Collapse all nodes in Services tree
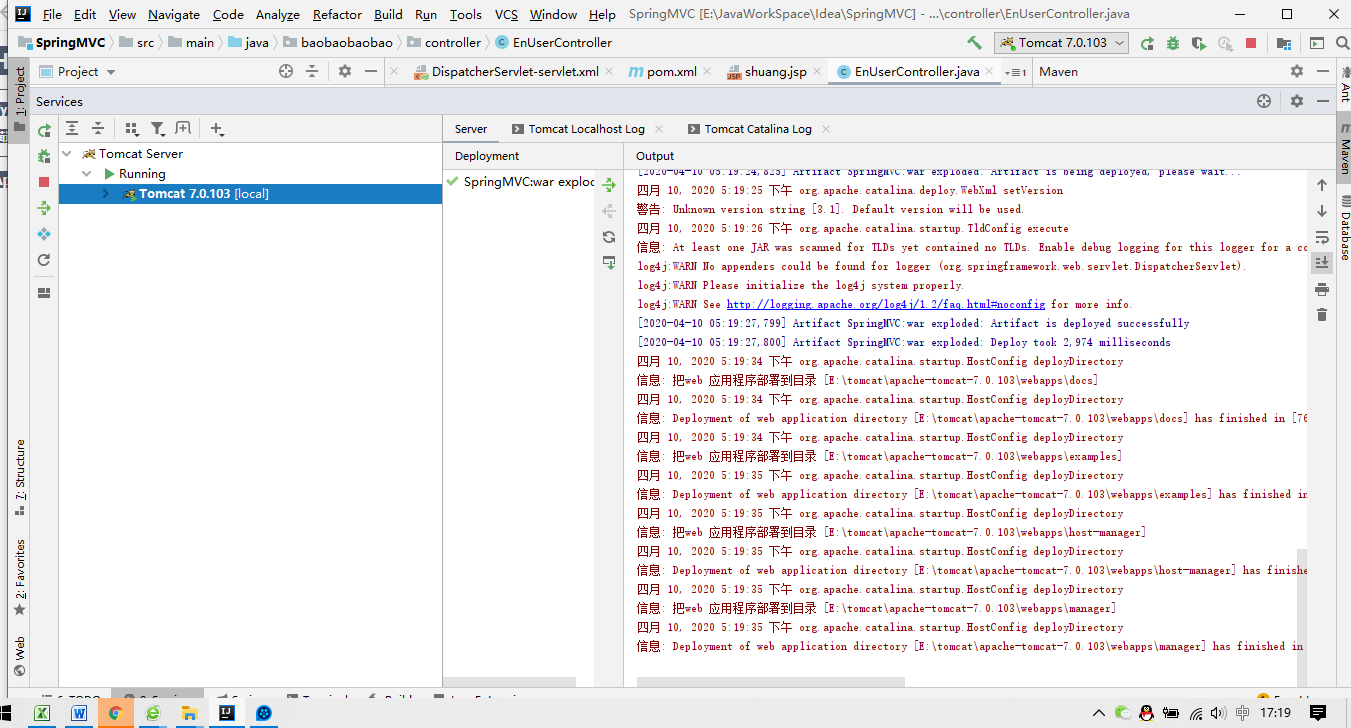1351x728 pixels. click(x=98, y=129)
